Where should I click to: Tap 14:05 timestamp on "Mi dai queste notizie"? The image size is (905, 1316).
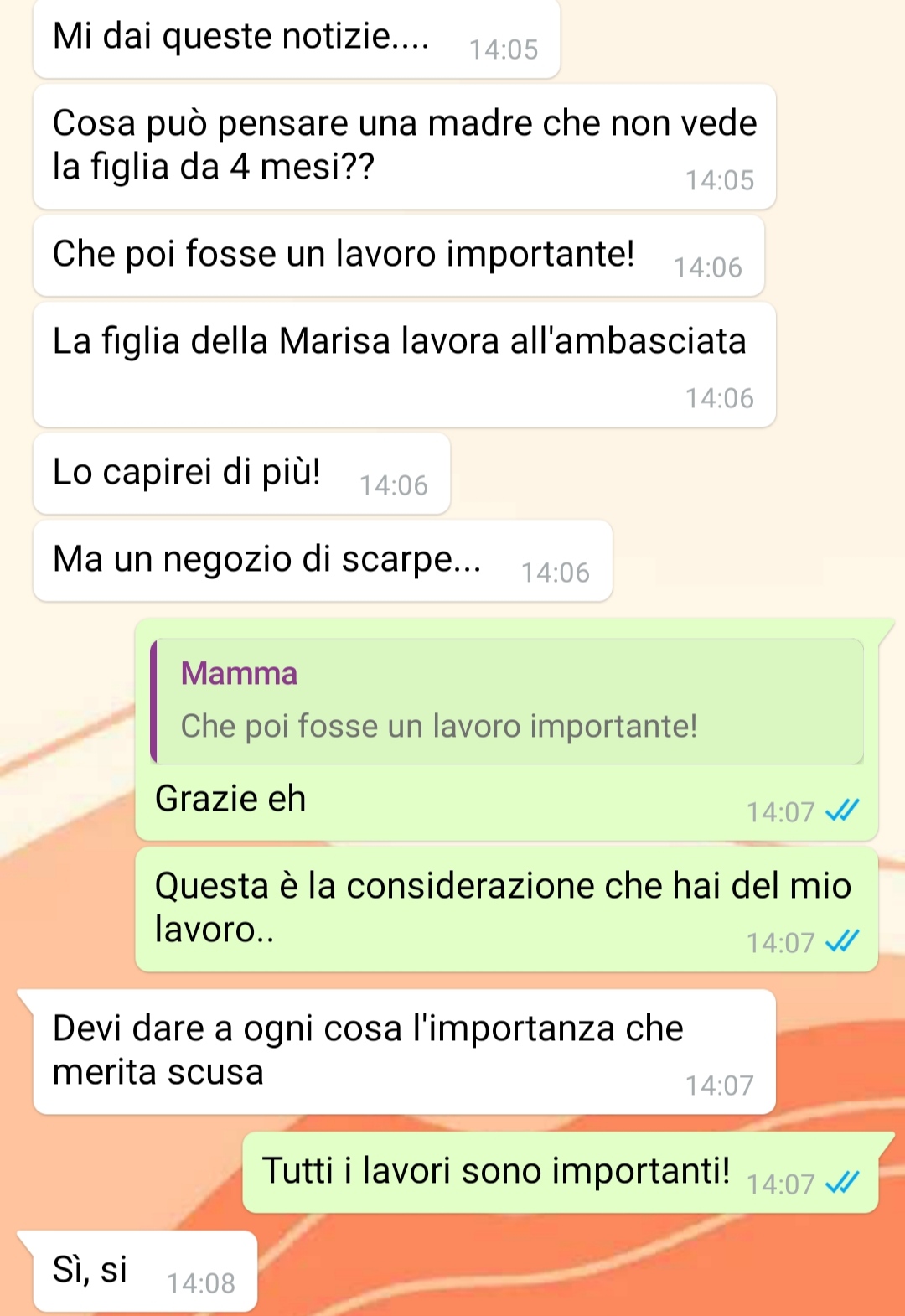tap(504, 49)
